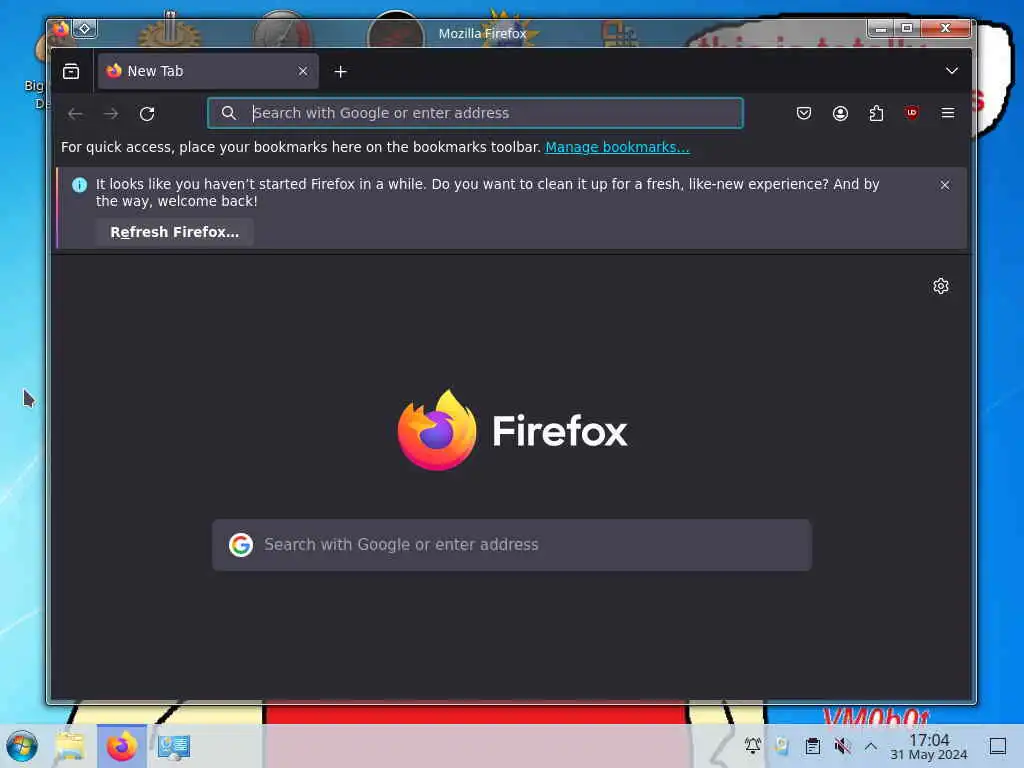
Task: Expand the hidden system tray icons arrow
Action: (x=871, y=745)
